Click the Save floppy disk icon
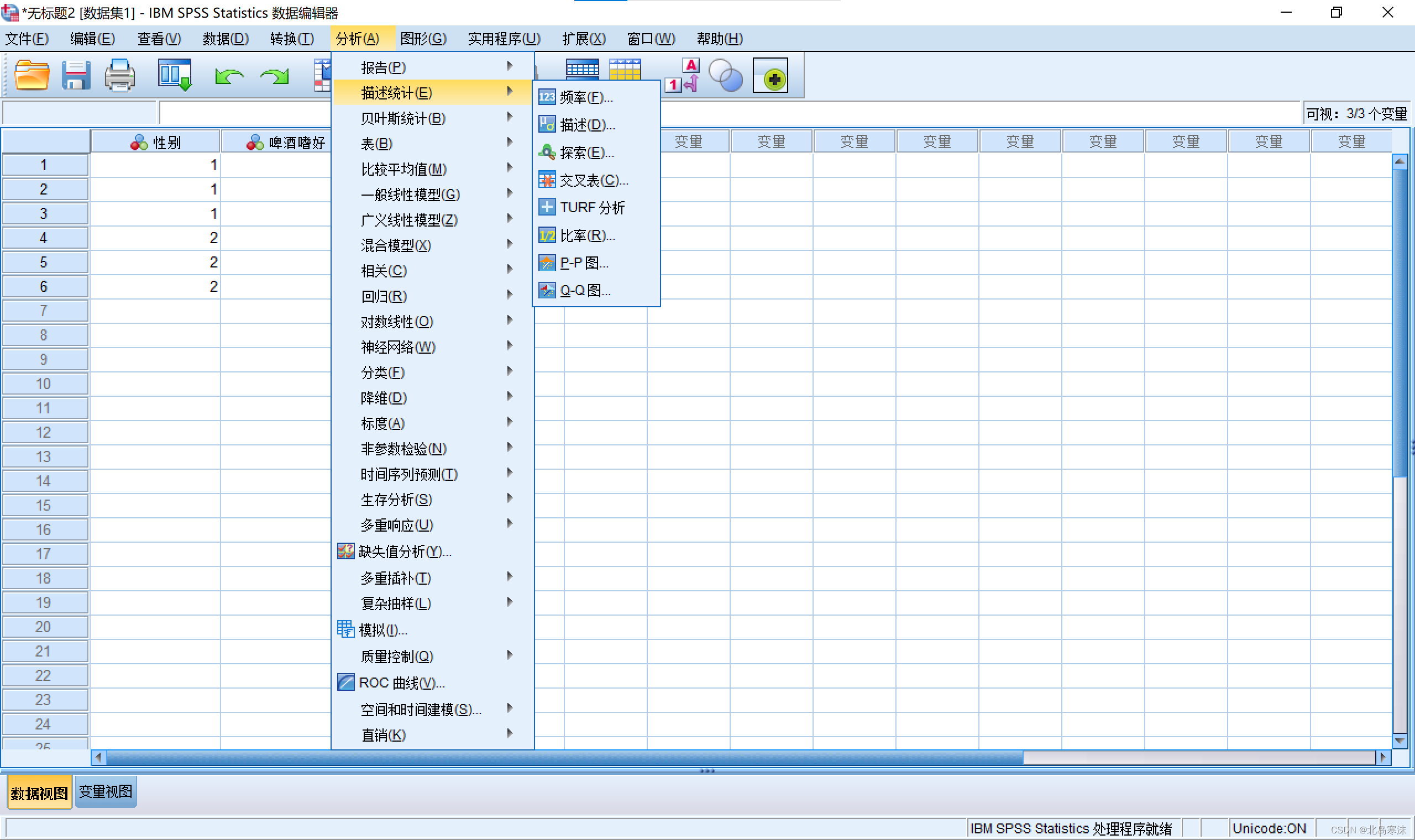The height and width of the screenshot is (840, 1415). (x=76, y=75)
